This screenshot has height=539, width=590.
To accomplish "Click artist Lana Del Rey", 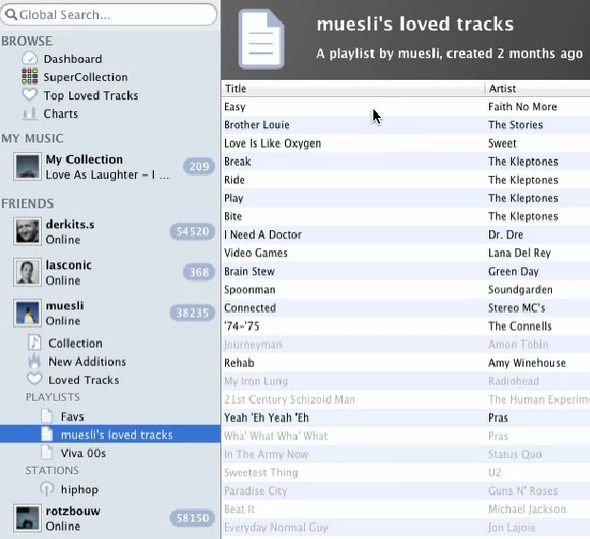I will point(519,253).
